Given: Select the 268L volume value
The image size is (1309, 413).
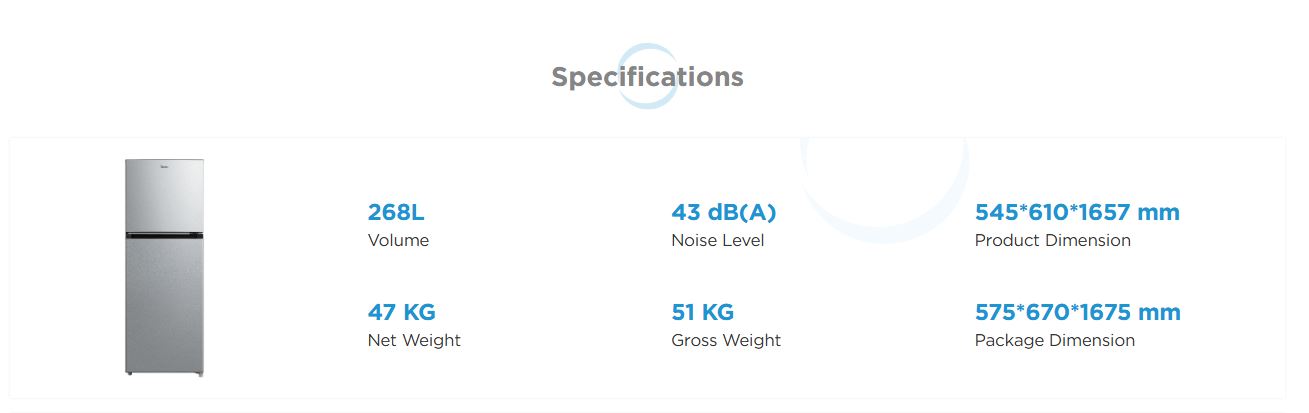Looking at the screenshot, I should (x=396, y=212).
